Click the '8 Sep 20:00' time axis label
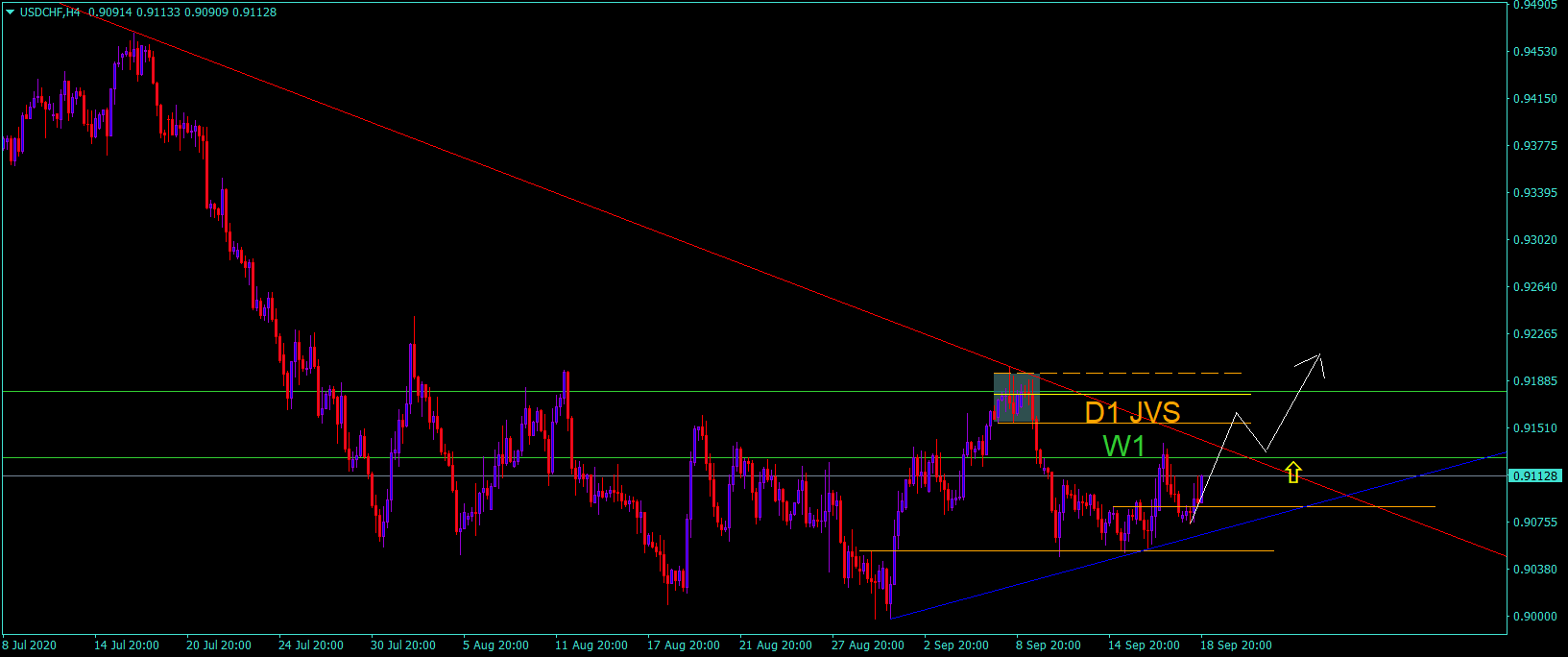The height and width of the screenshot is (657, 1568). point(1049,645)
